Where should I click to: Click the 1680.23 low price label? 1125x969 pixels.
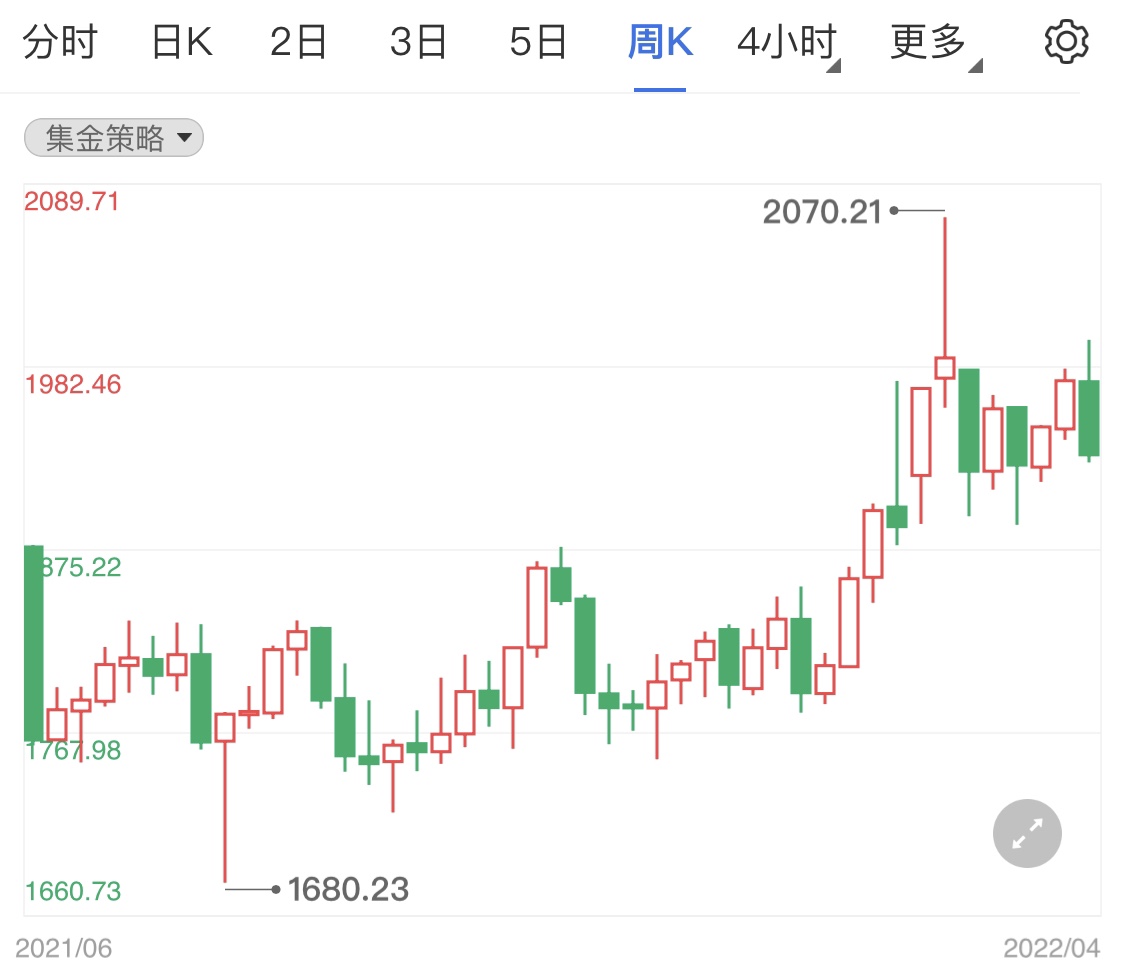348,888
